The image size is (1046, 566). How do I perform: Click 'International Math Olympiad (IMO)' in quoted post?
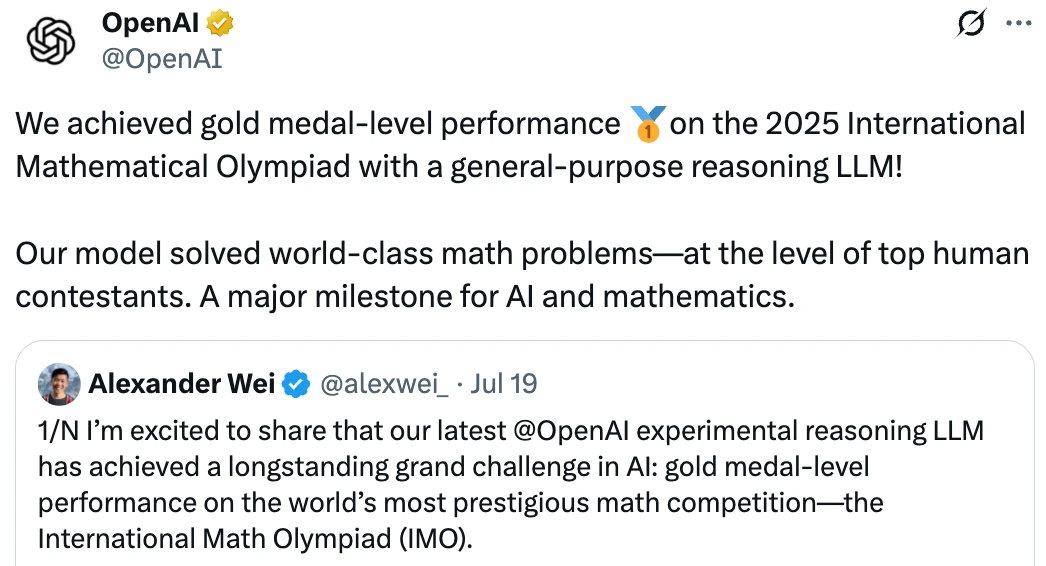253,540
